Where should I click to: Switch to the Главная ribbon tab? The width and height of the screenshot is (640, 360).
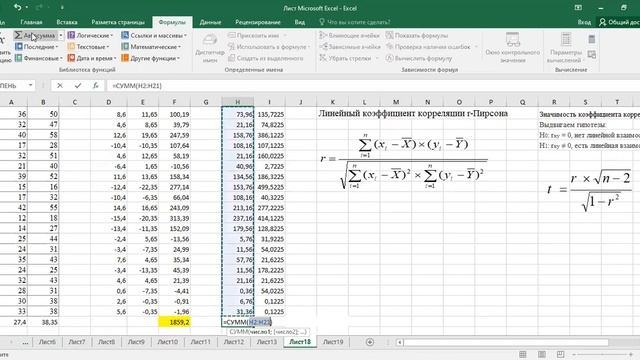[31, 22]
